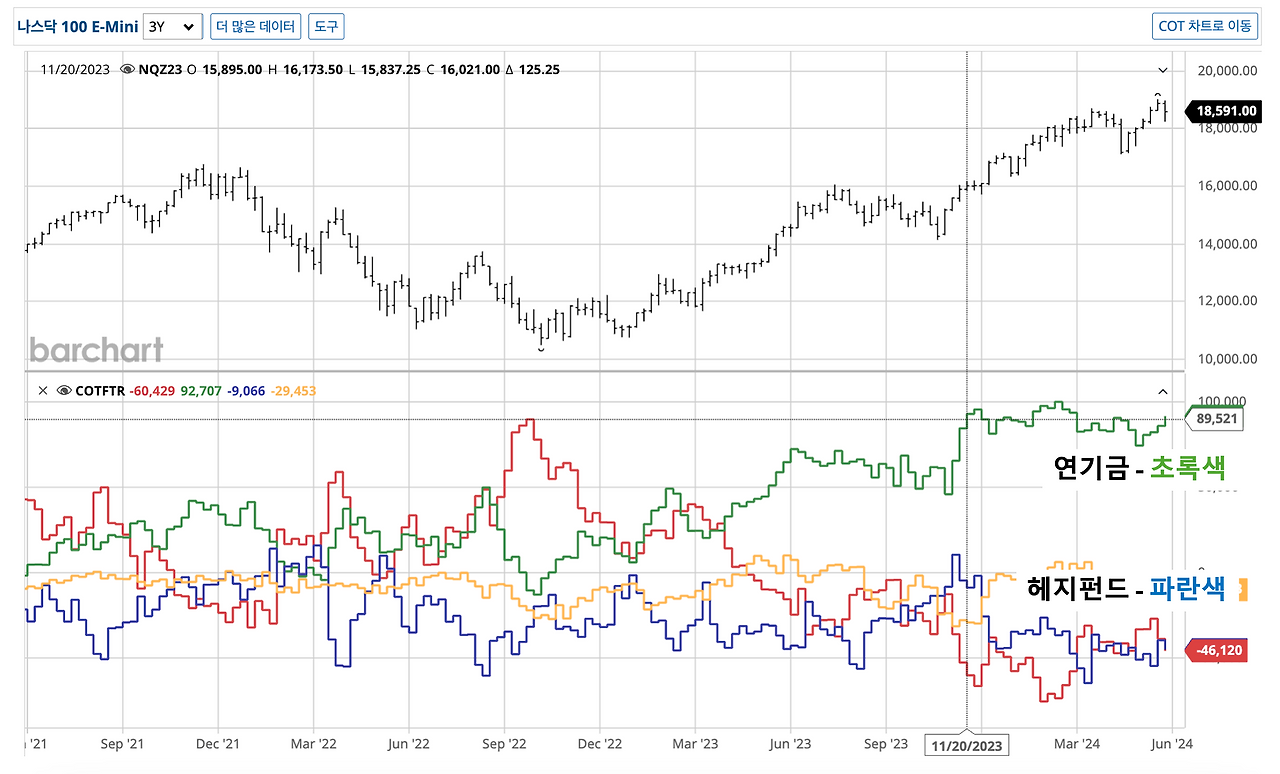Click the barchart watermark logo
This screenshot has width=1280, height=774.
(x=96, y=350)
